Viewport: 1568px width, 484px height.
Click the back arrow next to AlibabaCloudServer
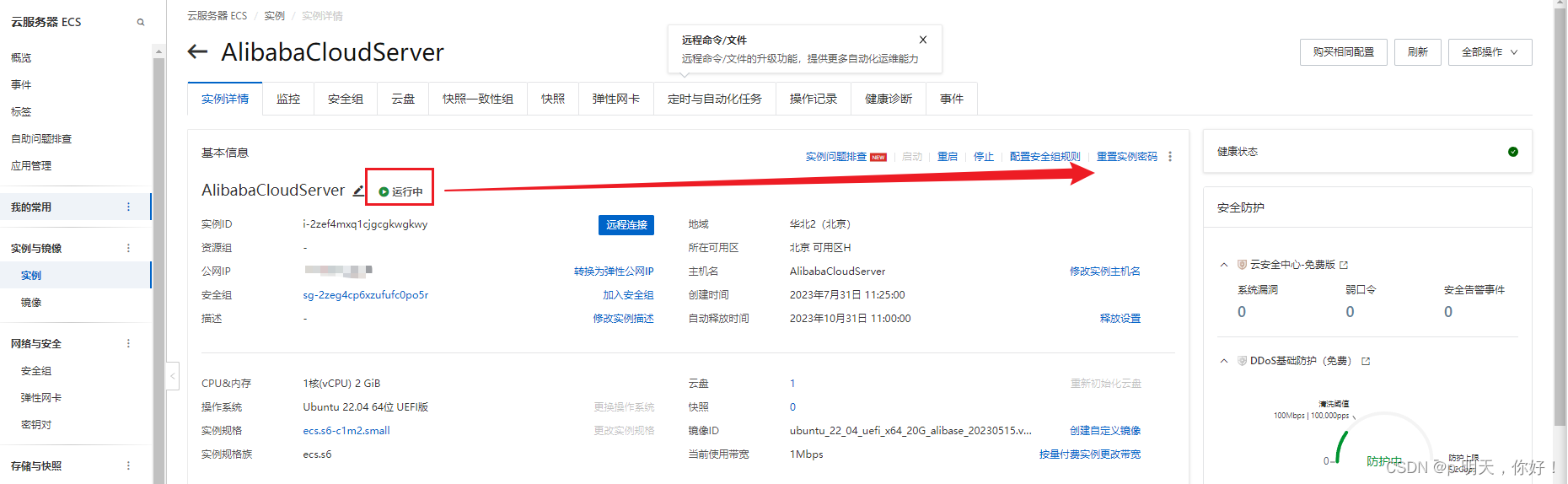click(x=197, y=51)
